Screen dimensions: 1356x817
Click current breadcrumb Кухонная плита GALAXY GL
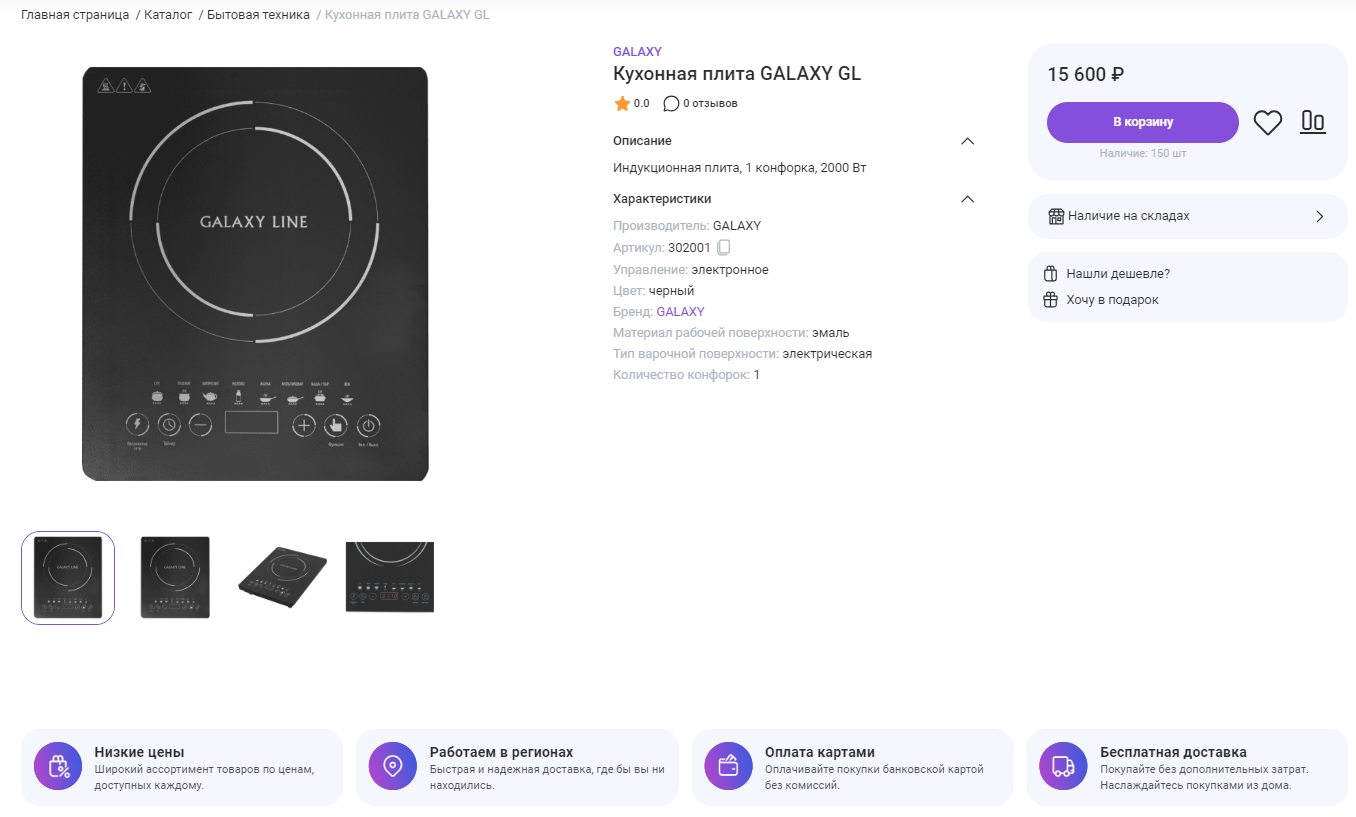[407, 15]
